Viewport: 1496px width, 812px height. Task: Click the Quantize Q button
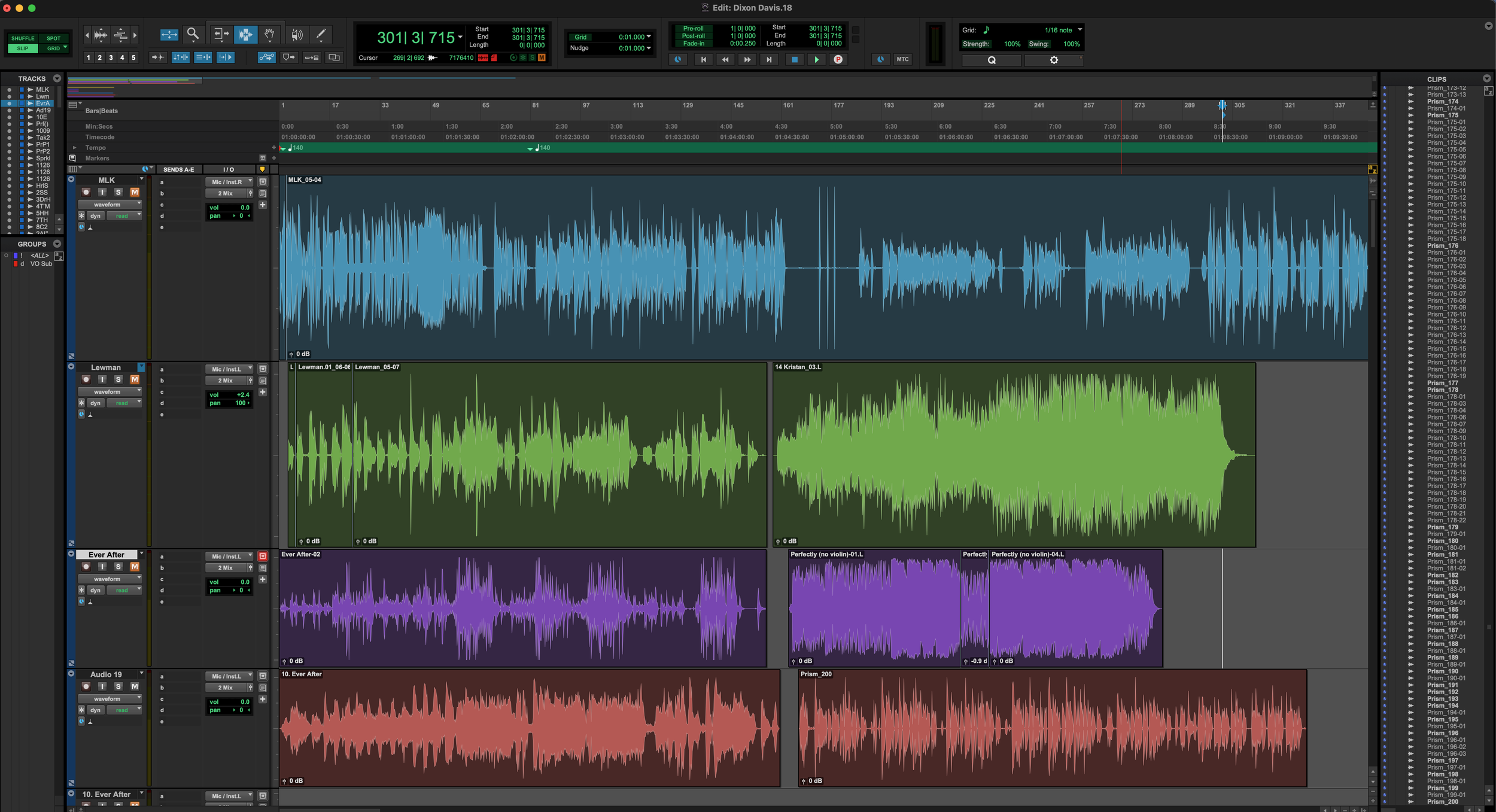991,60
